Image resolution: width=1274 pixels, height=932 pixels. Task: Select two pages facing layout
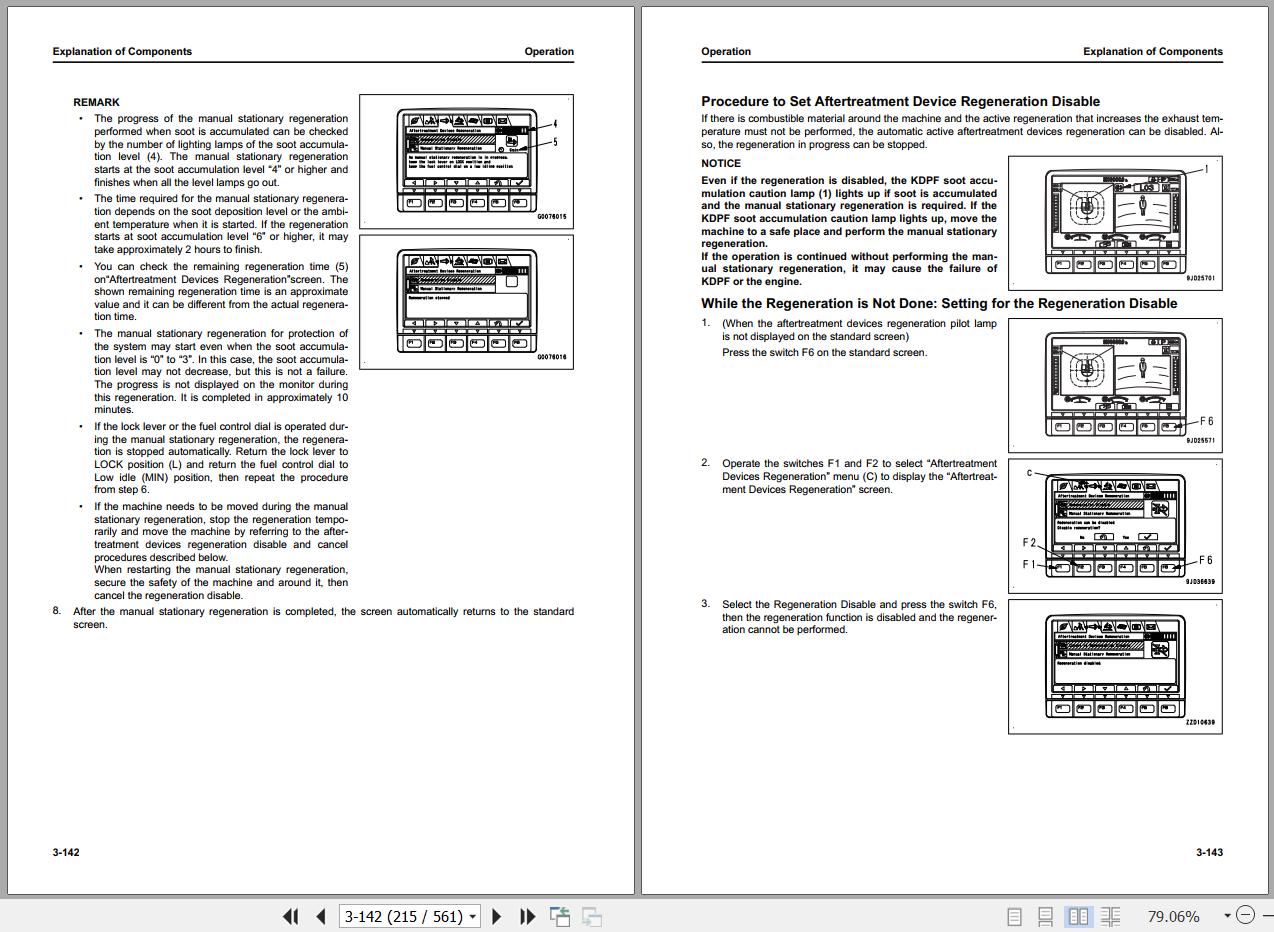coord(1078,916)
